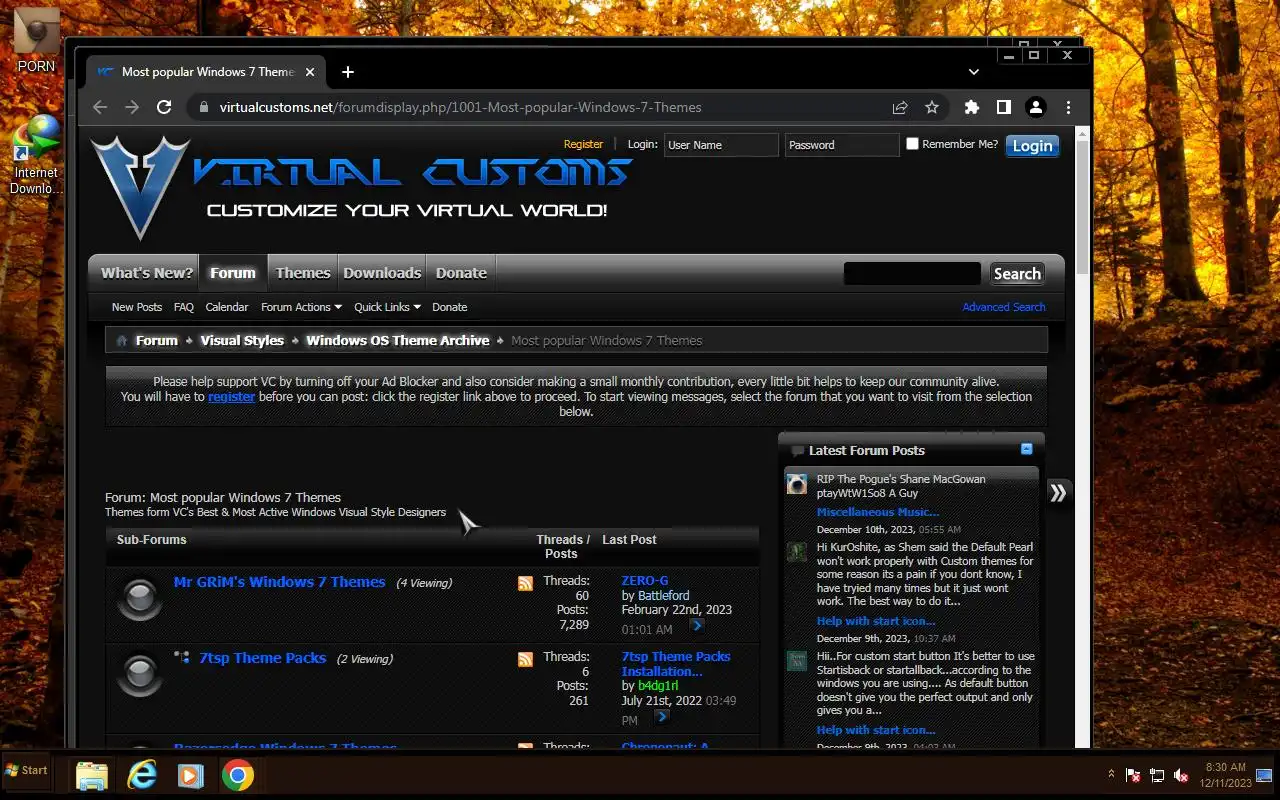Expand the Forum Actions dropdown
The width and height of the screenshot is (1280, 800).
point(301,307)
